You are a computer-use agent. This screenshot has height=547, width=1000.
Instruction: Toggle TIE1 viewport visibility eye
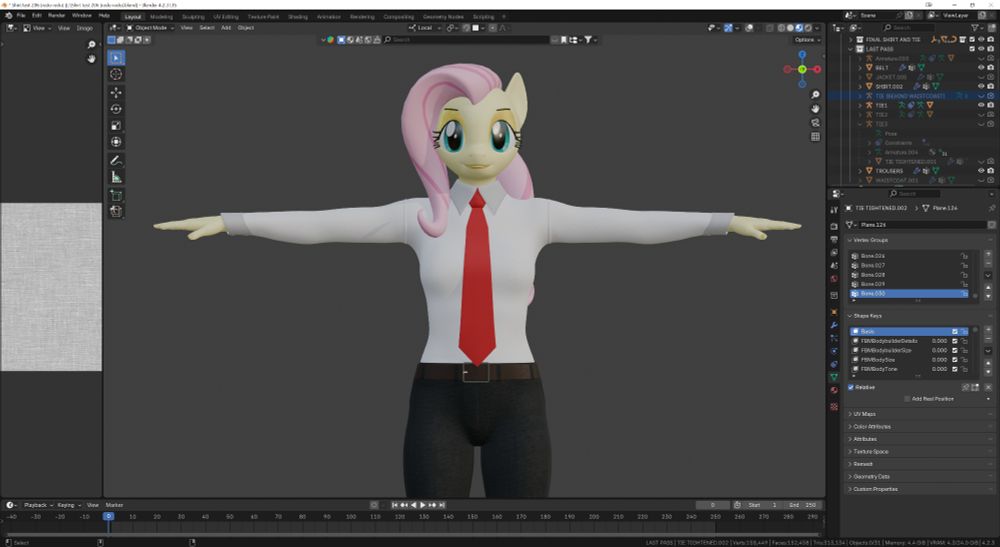point(982,105)
